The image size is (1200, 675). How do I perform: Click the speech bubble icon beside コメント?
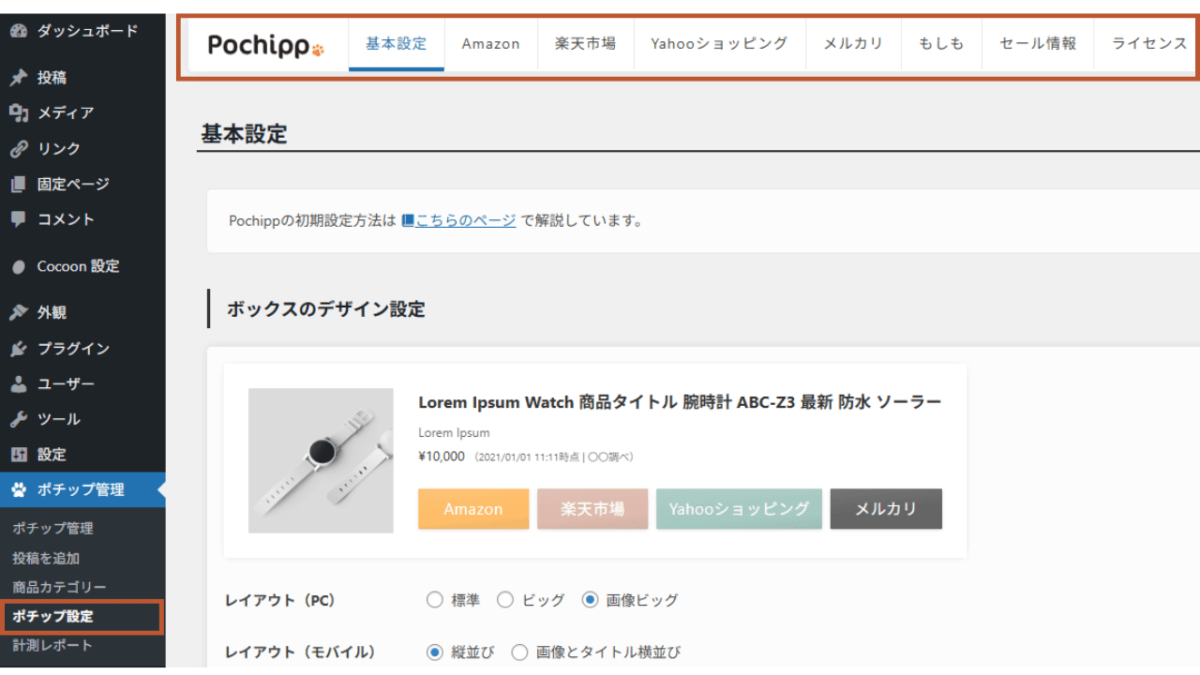coord(18,219)
